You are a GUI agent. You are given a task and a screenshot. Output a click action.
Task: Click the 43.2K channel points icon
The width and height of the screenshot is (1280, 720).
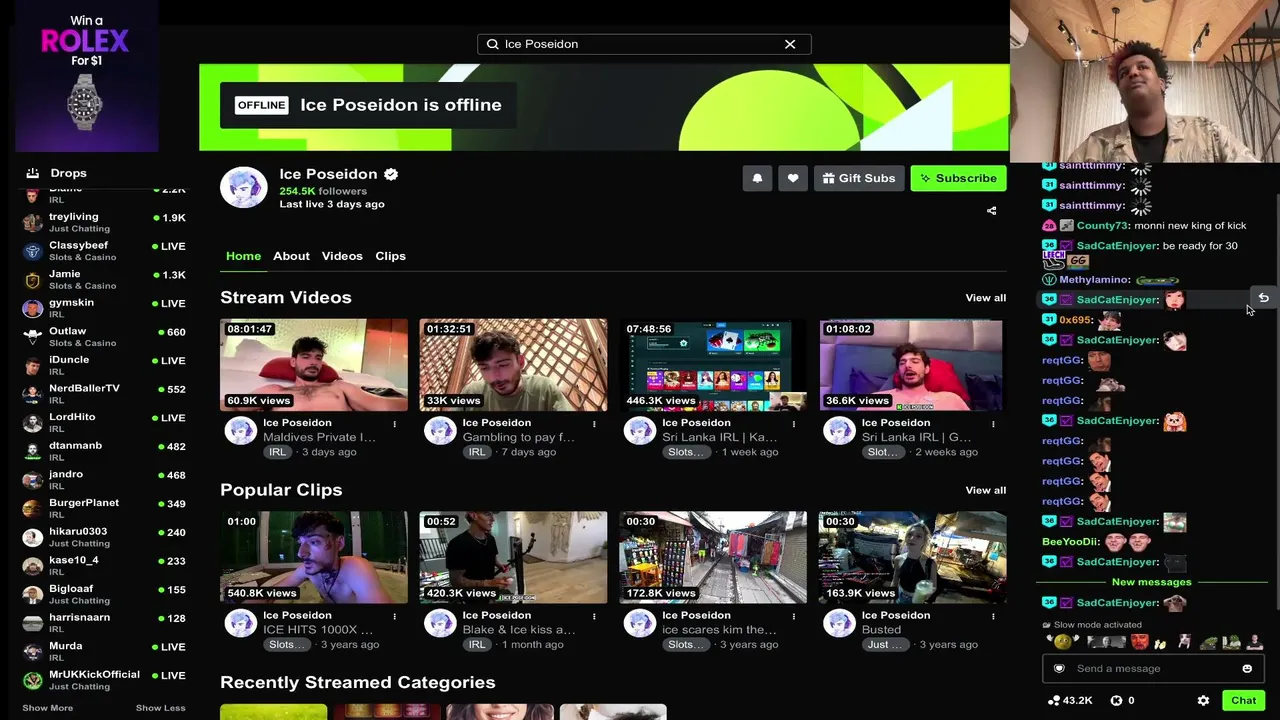1053,701
